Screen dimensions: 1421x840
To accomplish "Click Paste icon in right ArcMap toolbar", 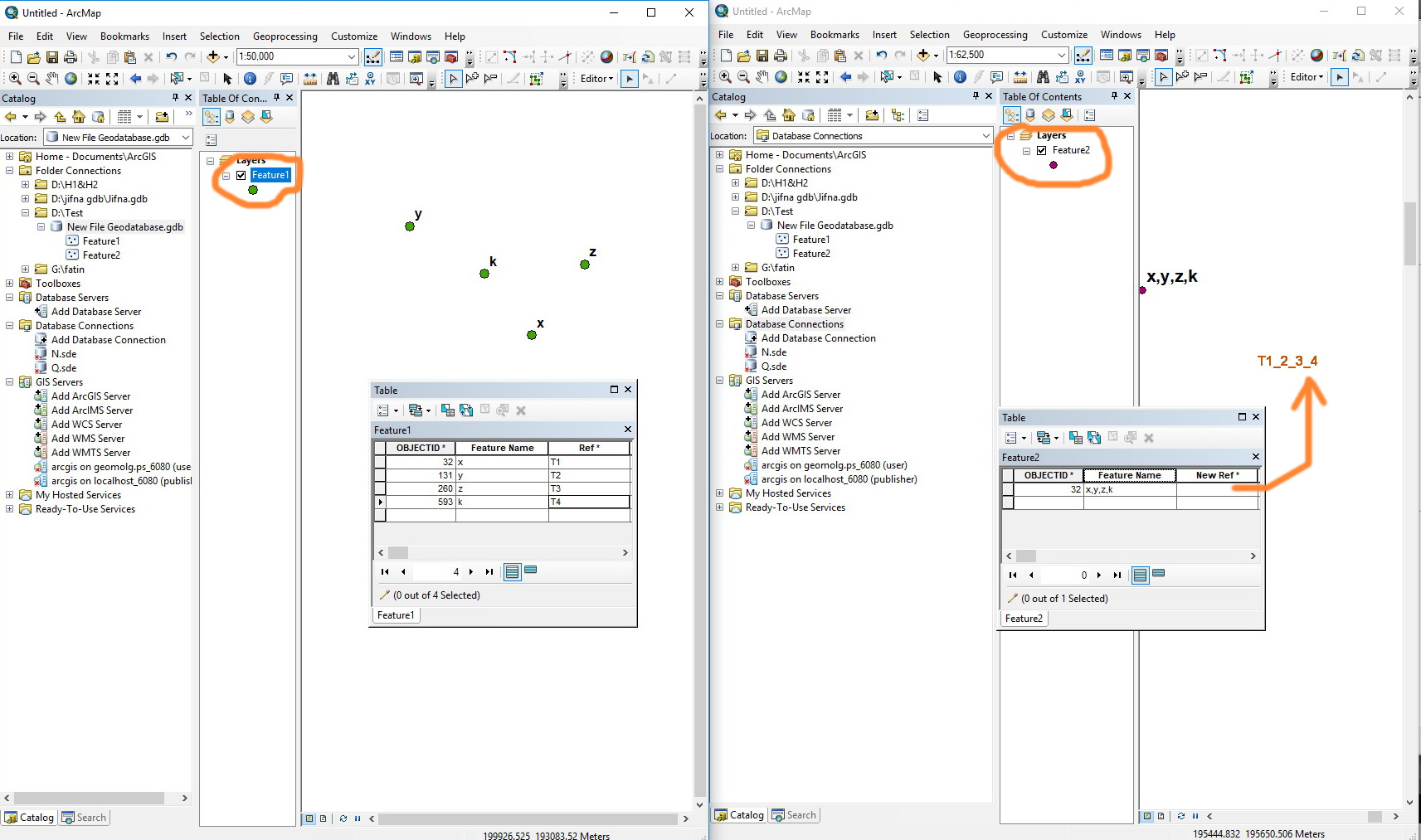I will (839, 56).
